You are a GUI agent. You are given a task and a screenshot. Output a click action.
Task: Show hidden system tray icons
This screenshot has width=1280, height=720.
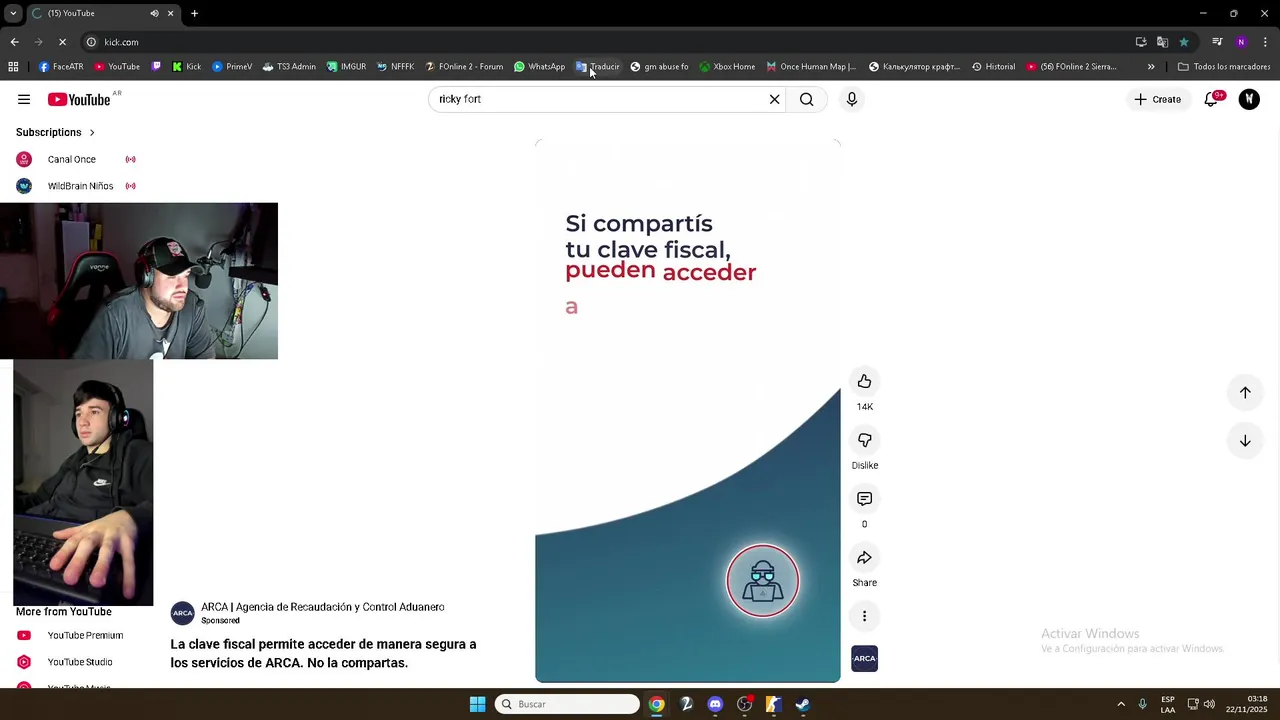click(x=1121, y=704)
